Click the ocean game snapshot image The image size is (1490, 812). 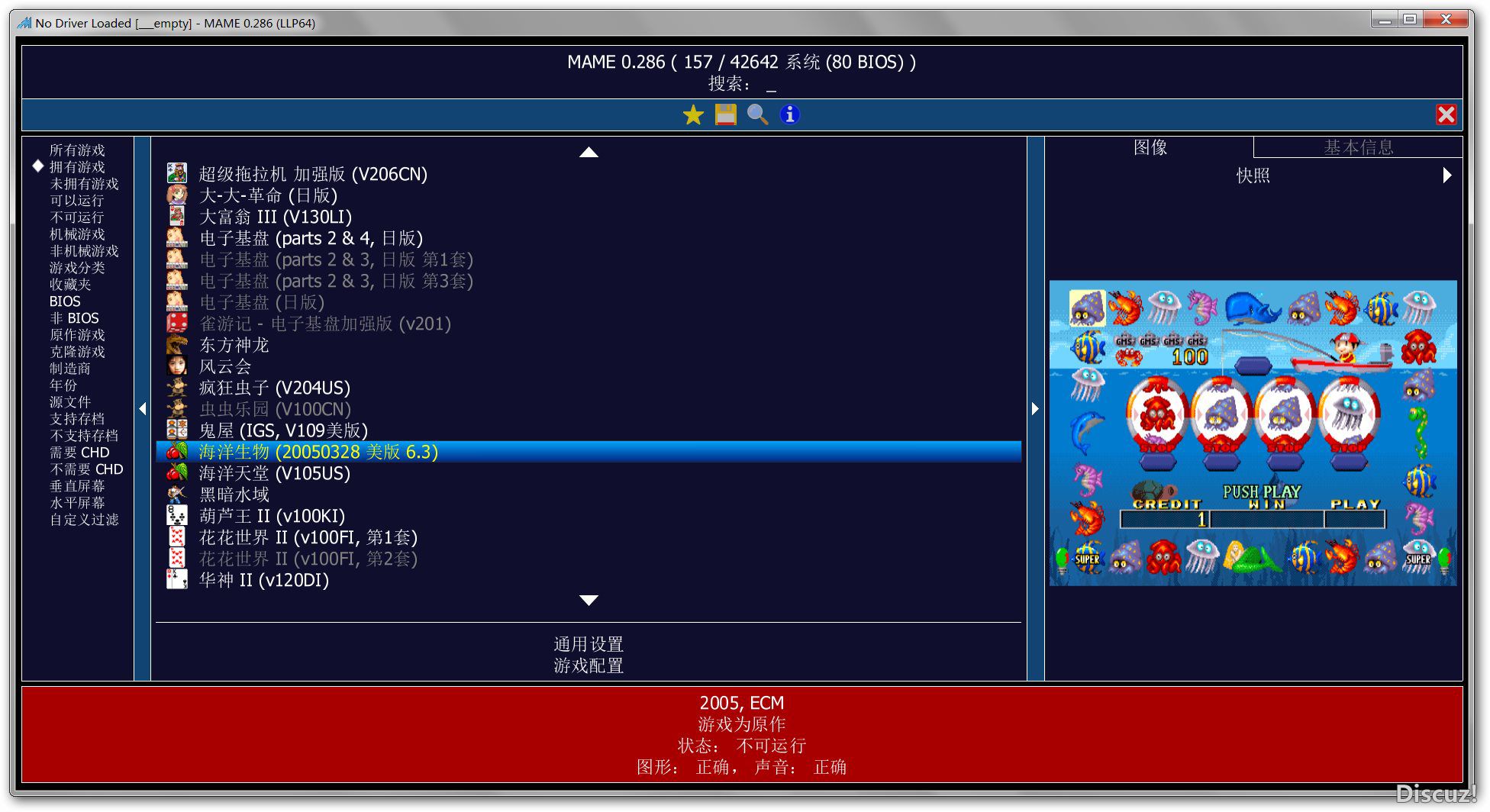click(x=1253, y=433)
